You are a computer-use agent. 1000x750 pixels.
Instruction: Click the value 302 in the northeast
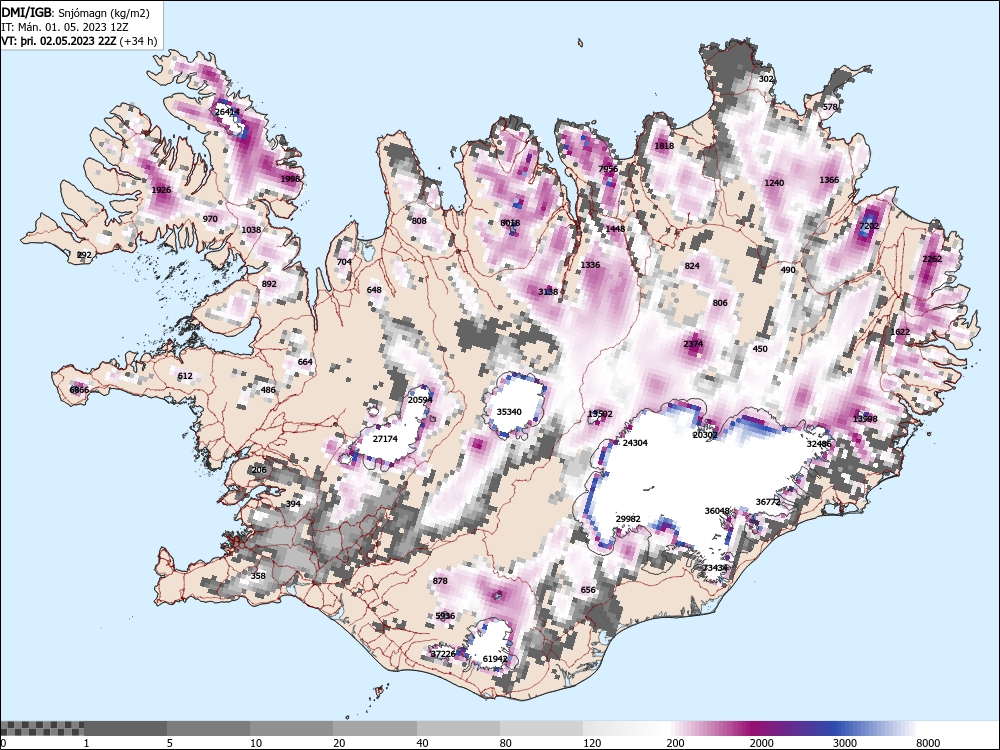pyautogui.click(x=766, y=78)
